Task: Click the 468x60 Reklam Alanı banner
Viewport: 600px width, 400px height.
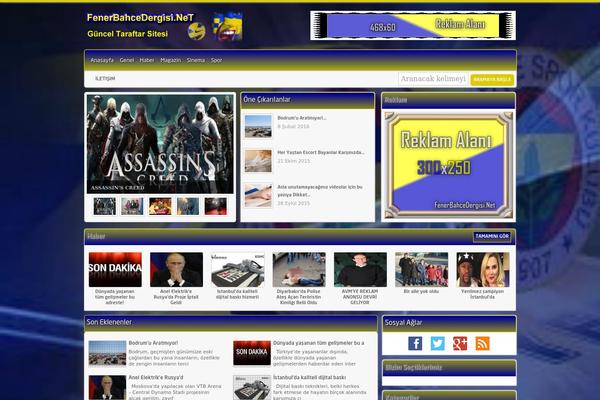Action: [x=413, y=26]
